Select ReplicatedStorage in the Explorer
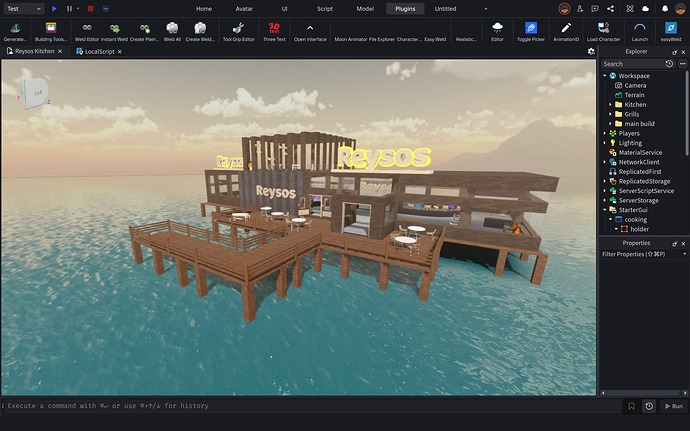Viewport: 690px width, 431px height. [x=644, y=181]
